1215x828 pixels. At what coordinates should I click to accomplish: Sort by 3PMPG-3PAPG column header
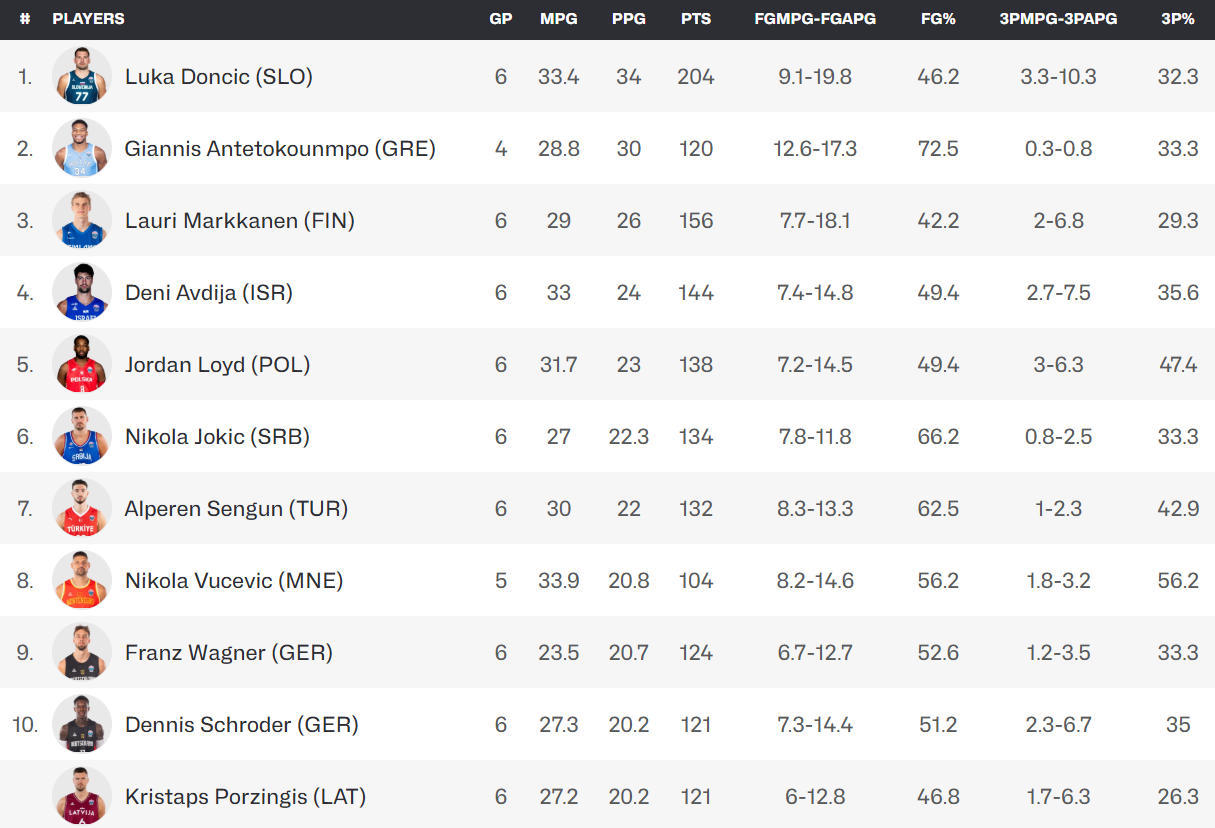(x=1058, y=19)
